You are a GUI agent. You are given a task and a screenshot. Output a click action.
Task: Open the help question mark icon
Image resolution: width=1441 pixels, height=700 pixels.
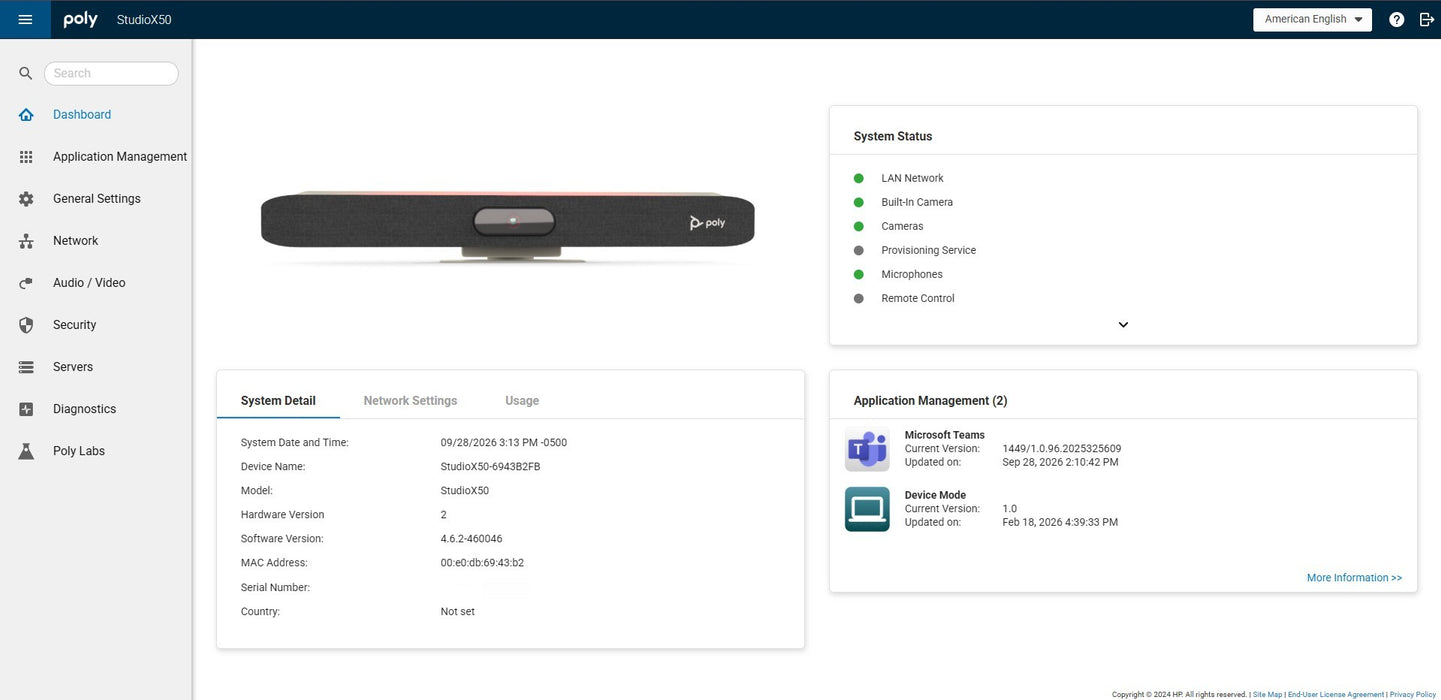tap(1397, 19)
